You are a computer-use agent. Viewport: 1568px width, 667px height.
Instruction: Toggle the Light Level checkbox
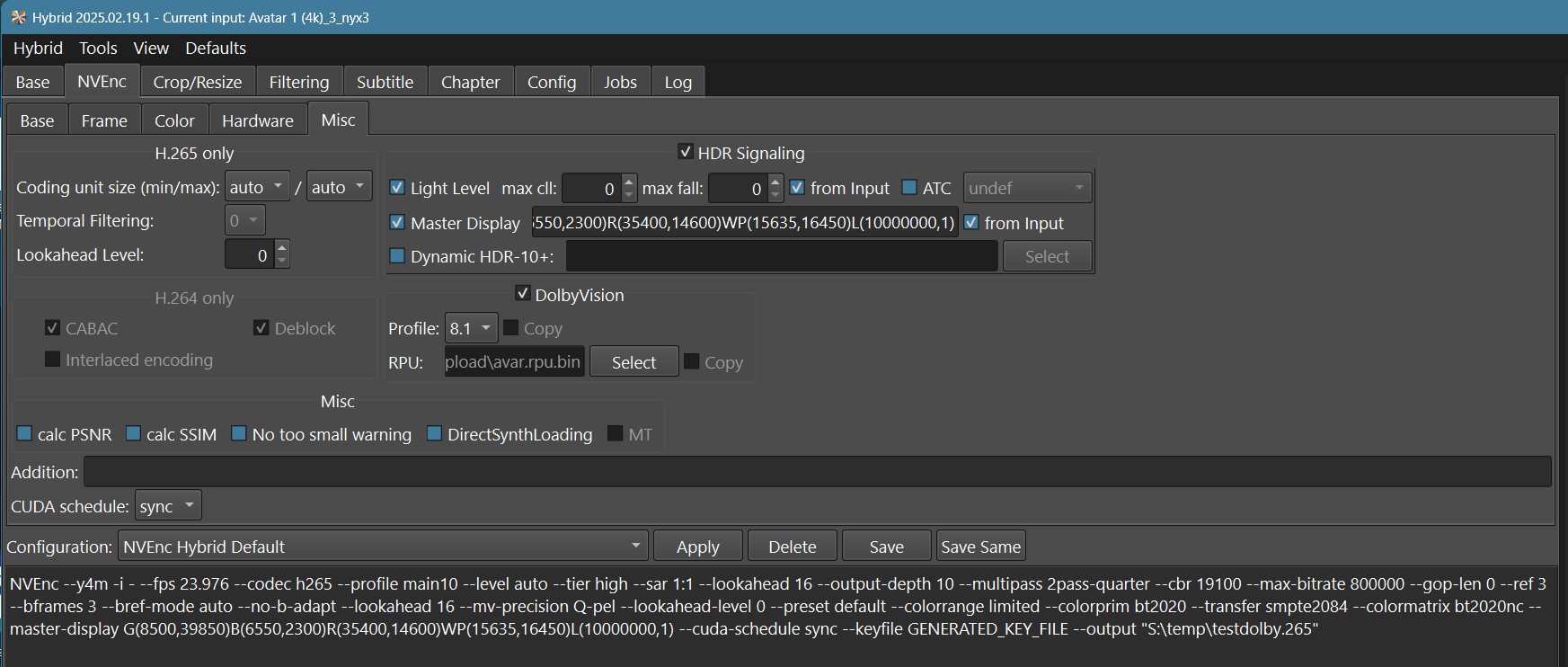396,187
